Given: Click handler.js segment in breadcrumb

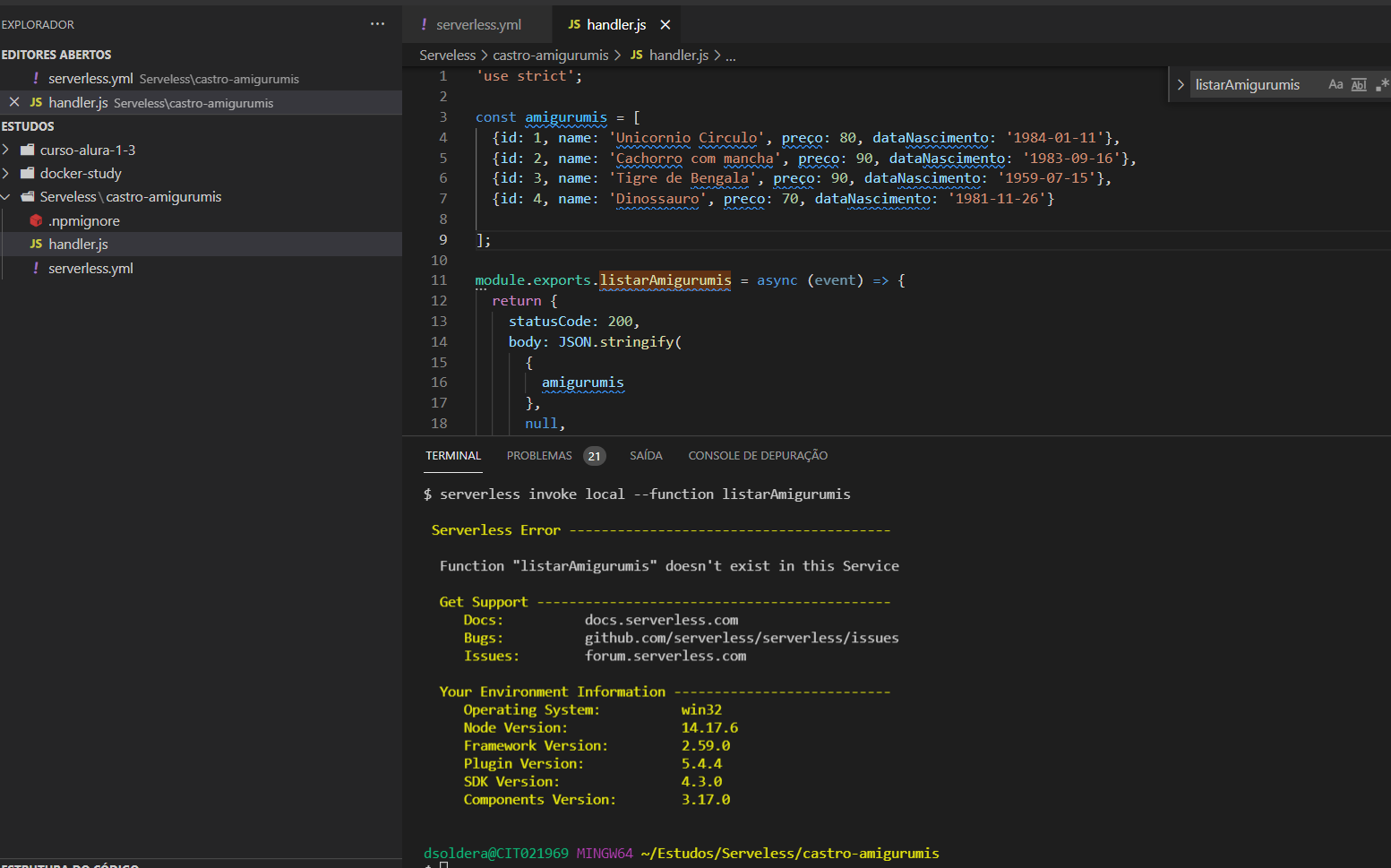Looking at the screenshot, I should click(x=679, y=56).
